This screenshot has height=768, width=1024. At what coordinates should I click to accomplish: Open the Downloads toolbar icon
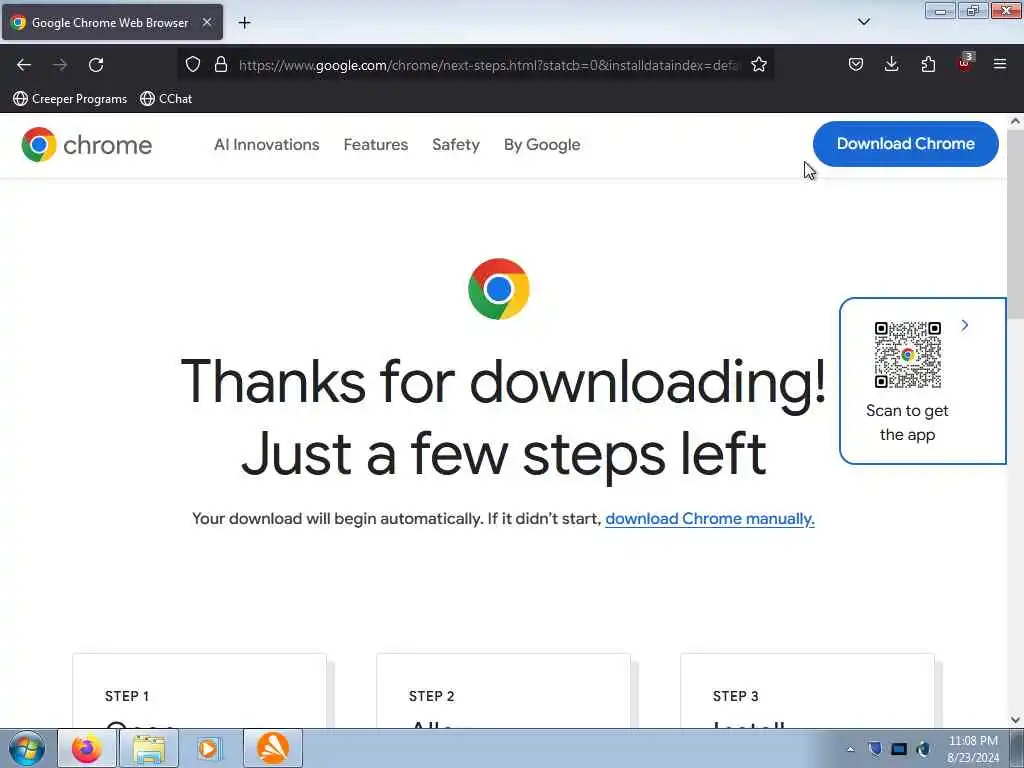click(891, 64)
